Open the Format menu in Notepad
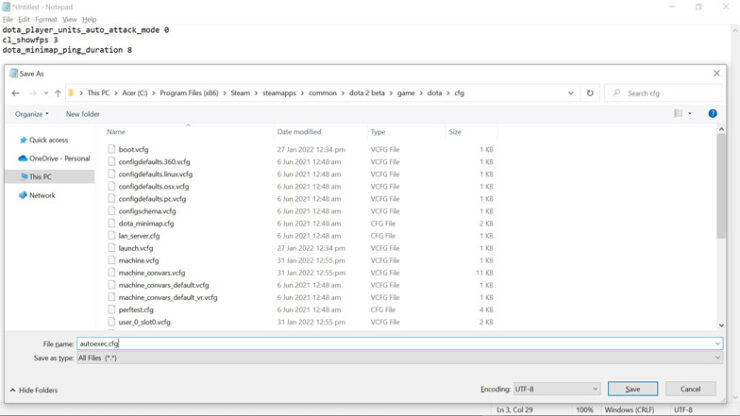740x416 pixels. click(x=46, y=19)
